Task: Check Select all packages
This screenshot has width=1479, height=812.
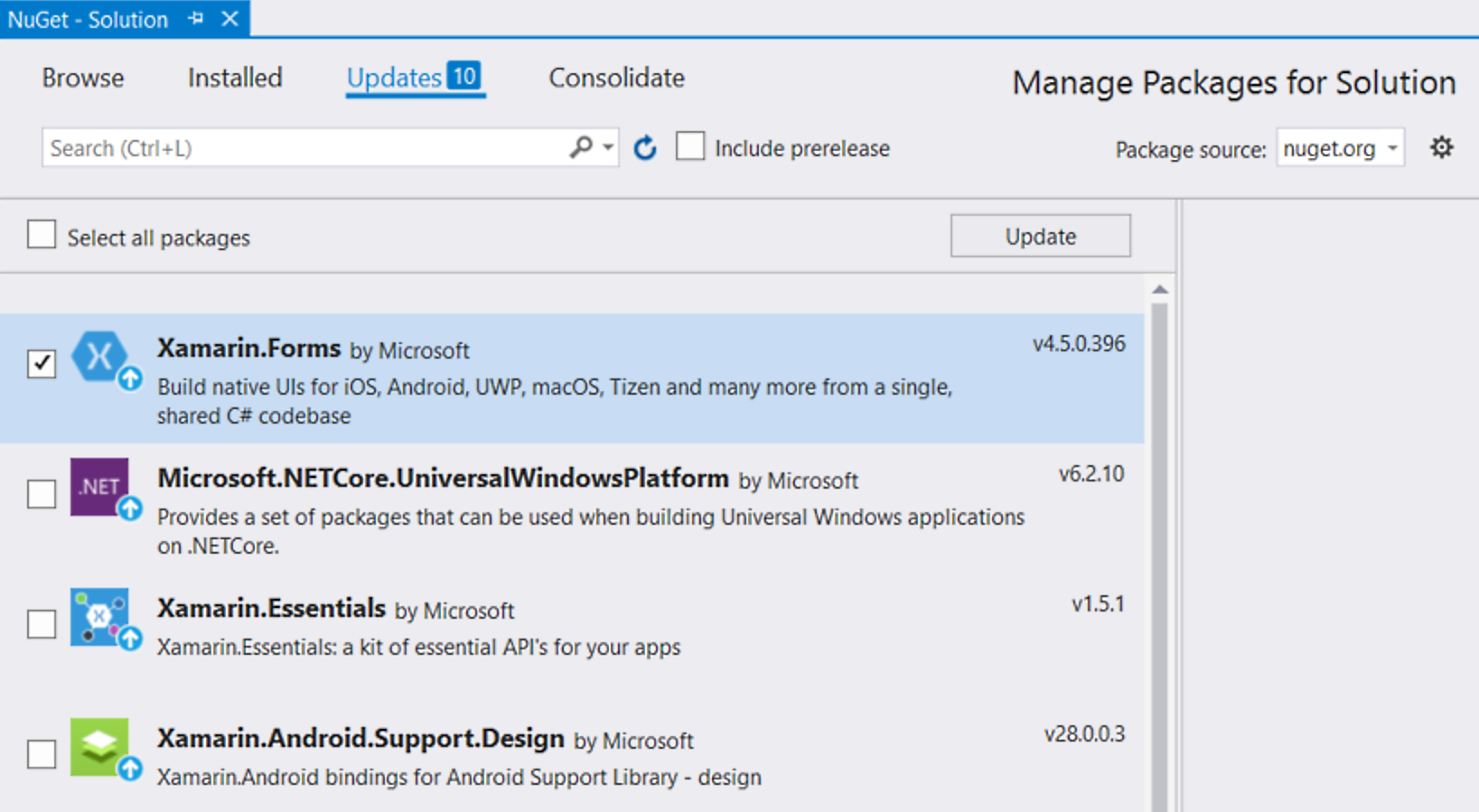Action: coord(42,235)
